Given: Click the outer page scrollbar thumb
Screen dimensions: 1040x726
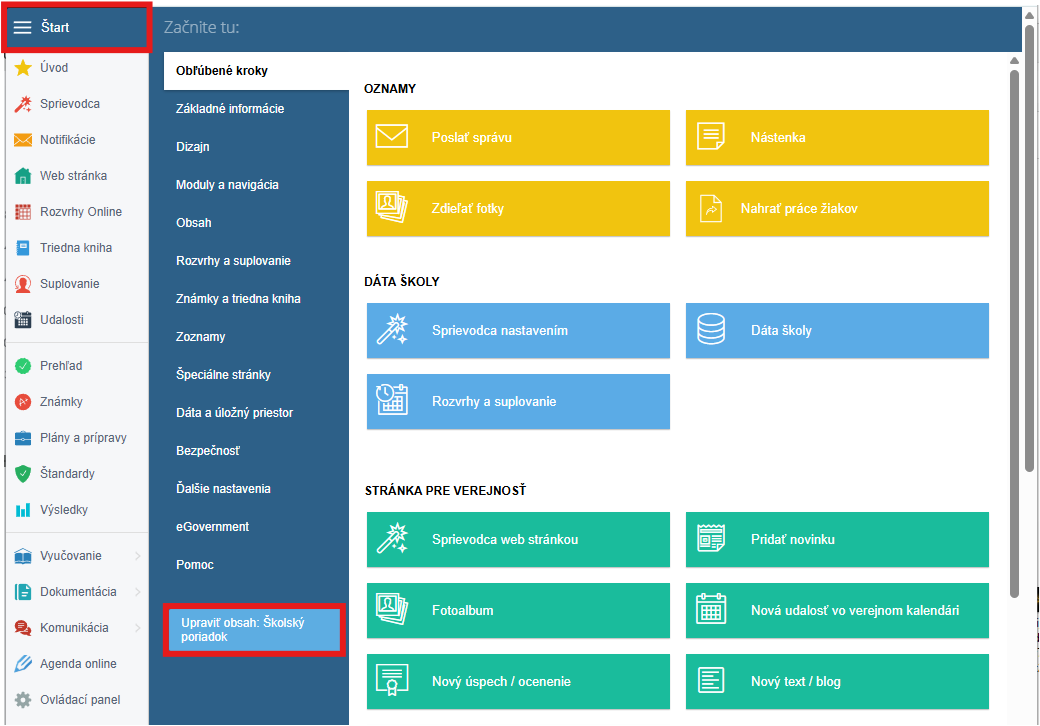Looking at the screenshot, I should pos(1029,247).
